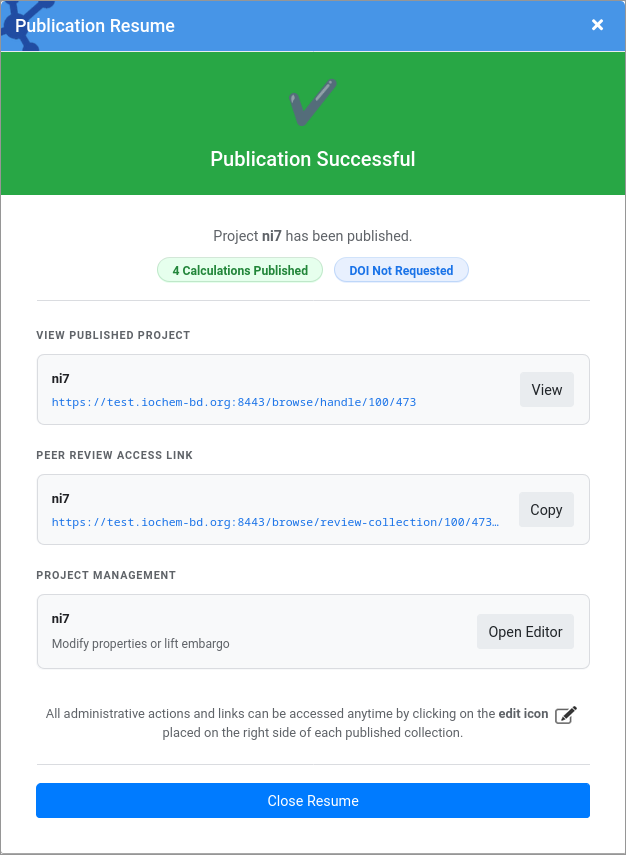Close the Publication Resume dialog
Screen dimensions: 626x855
pyautogui.click(x=597, y=25)
